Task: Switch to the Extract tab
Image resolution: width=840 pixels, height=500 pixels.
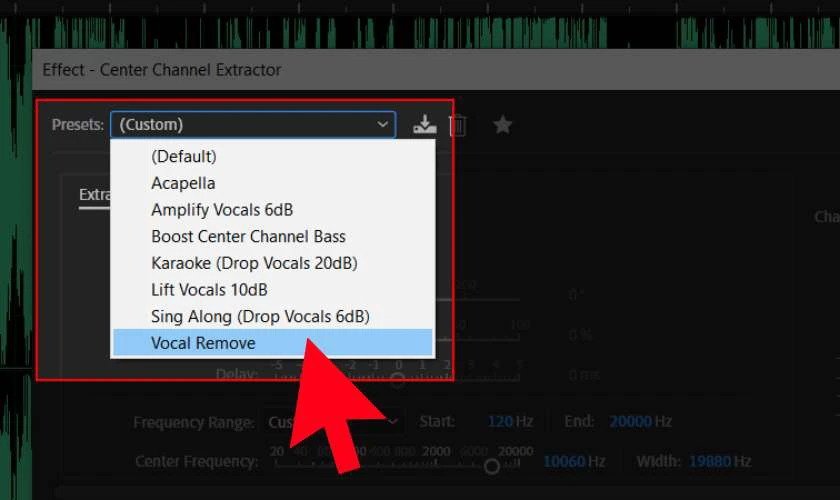Action: pyautogui.click(x=94, y=194)
